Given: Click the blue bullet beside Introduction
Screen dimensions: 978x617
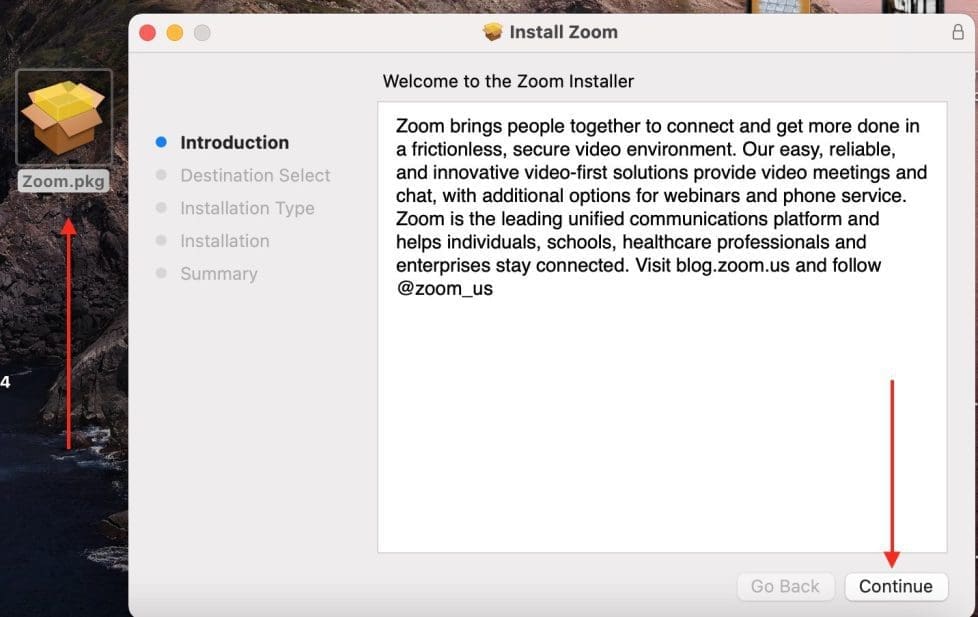Looking at the screenshot, I should [x=161, y=143].
